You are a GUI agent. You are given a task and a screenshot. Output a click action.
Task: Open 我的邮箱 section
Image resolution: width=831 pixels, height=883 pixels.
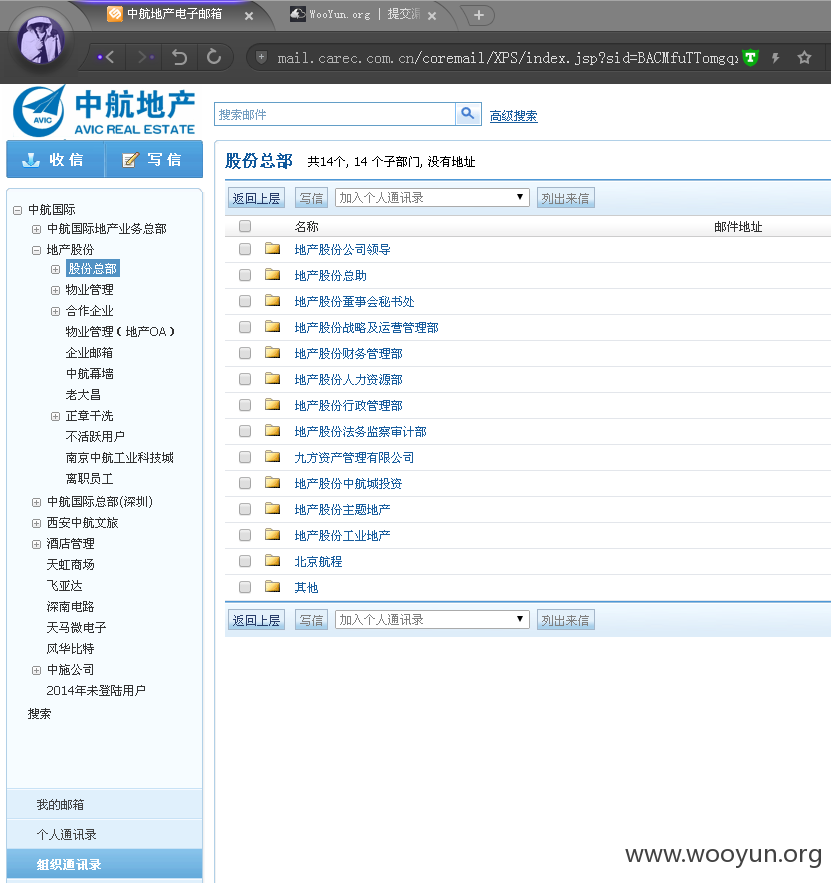coord(105,805)
